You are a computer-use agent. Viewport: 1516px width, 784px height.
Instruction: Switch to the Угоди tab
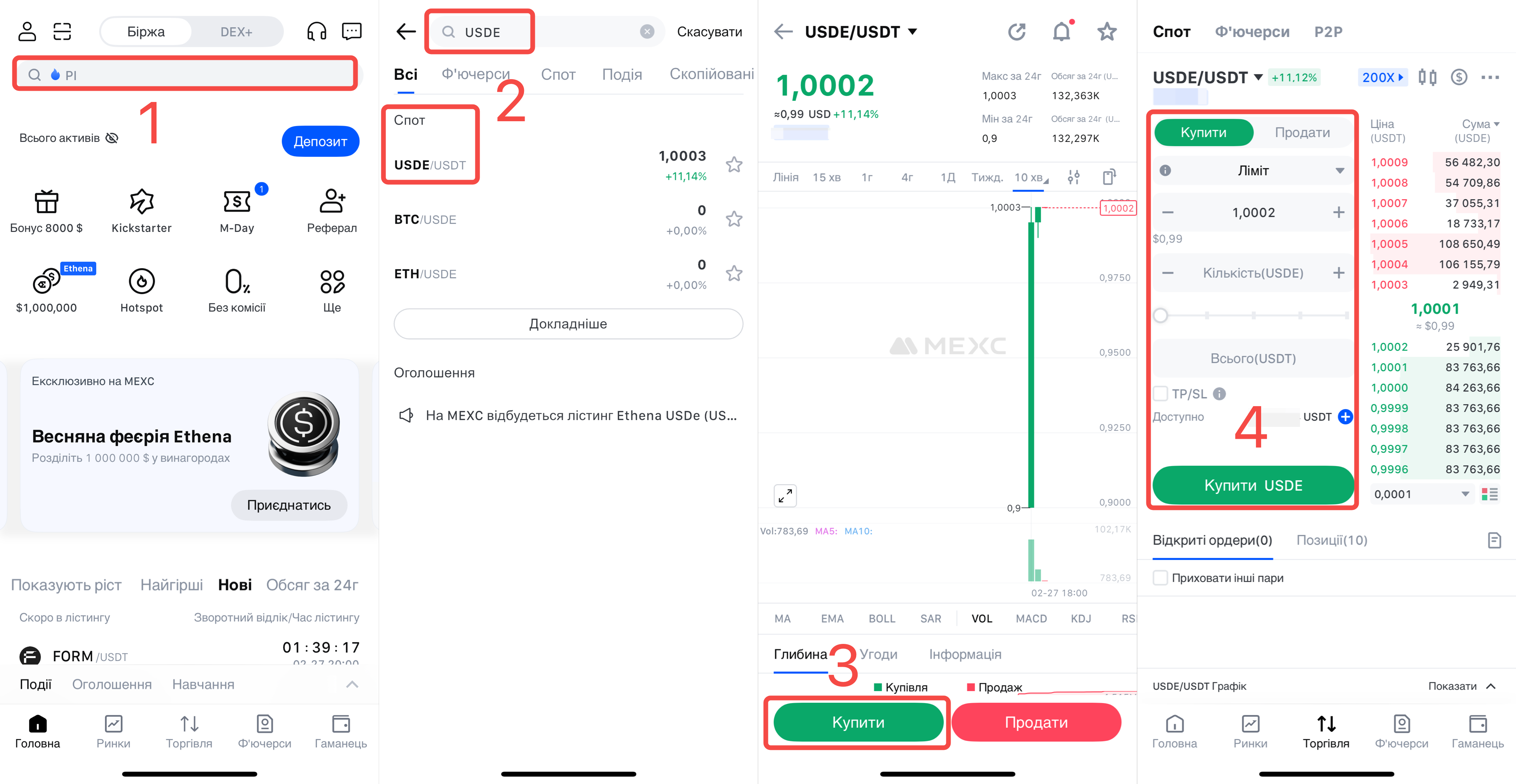(878, 654)
